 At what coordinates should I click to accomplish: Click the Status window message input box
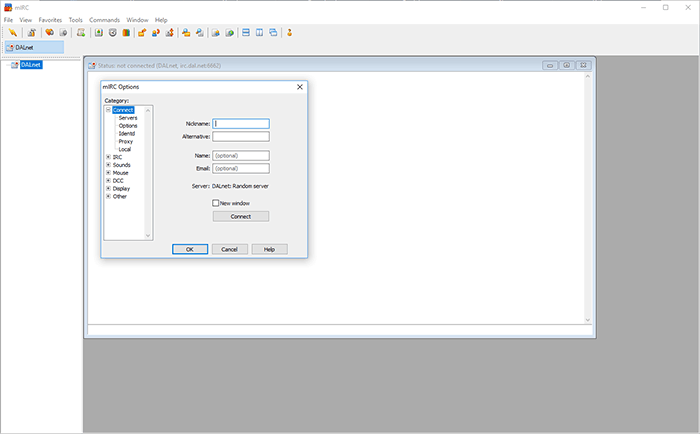pos(340,330)
